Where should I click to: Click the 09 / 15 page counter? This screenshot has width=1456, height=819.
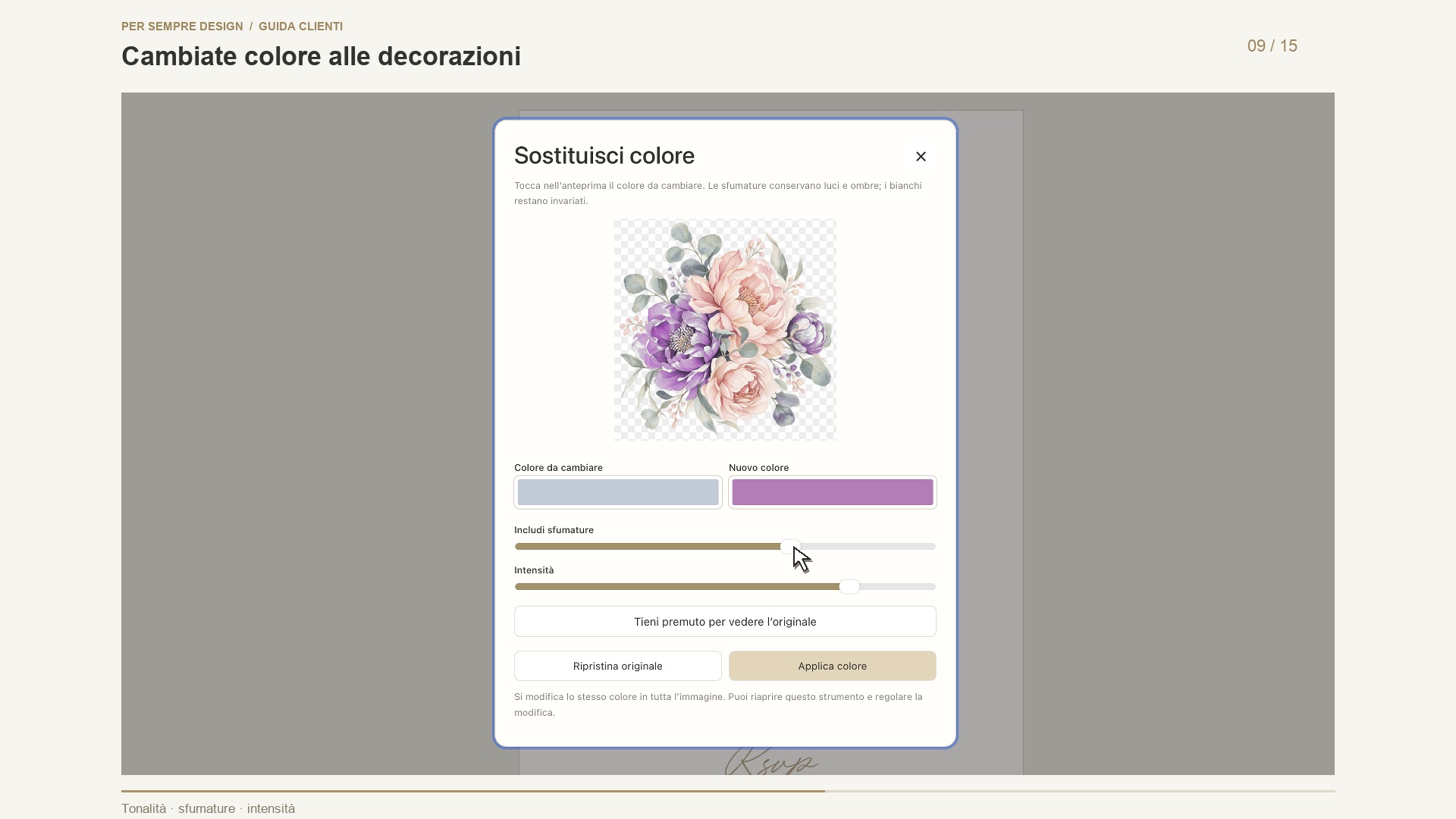point(1272,46)
